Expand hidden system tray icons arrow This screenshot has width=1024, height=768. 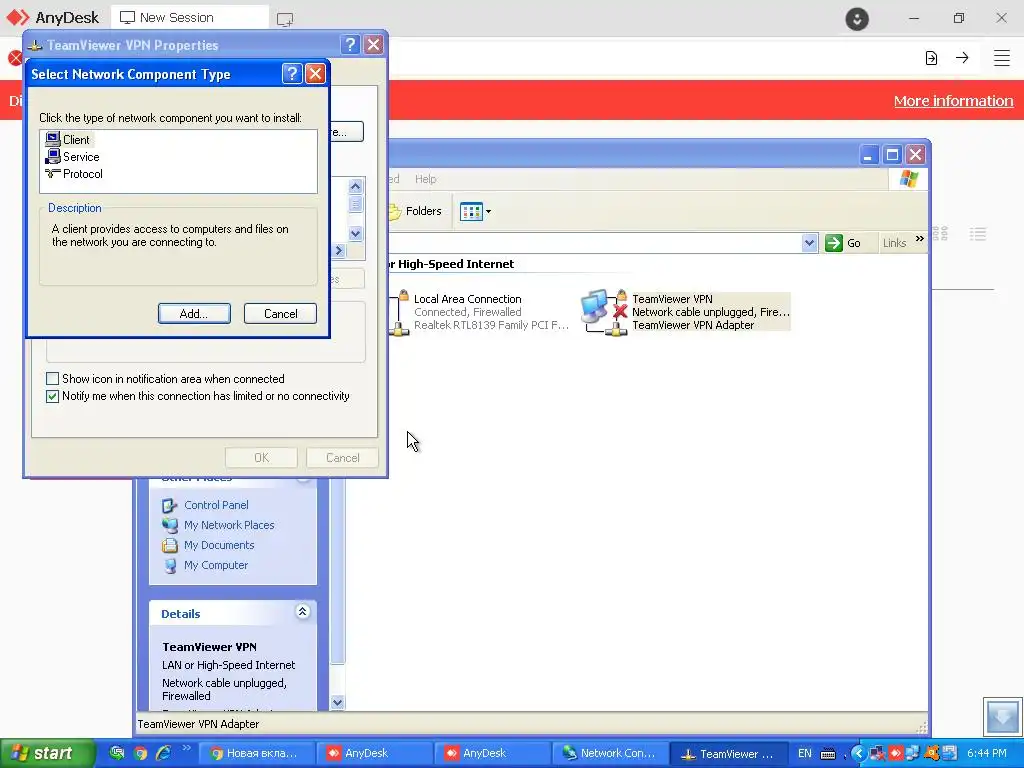point(858,754)
